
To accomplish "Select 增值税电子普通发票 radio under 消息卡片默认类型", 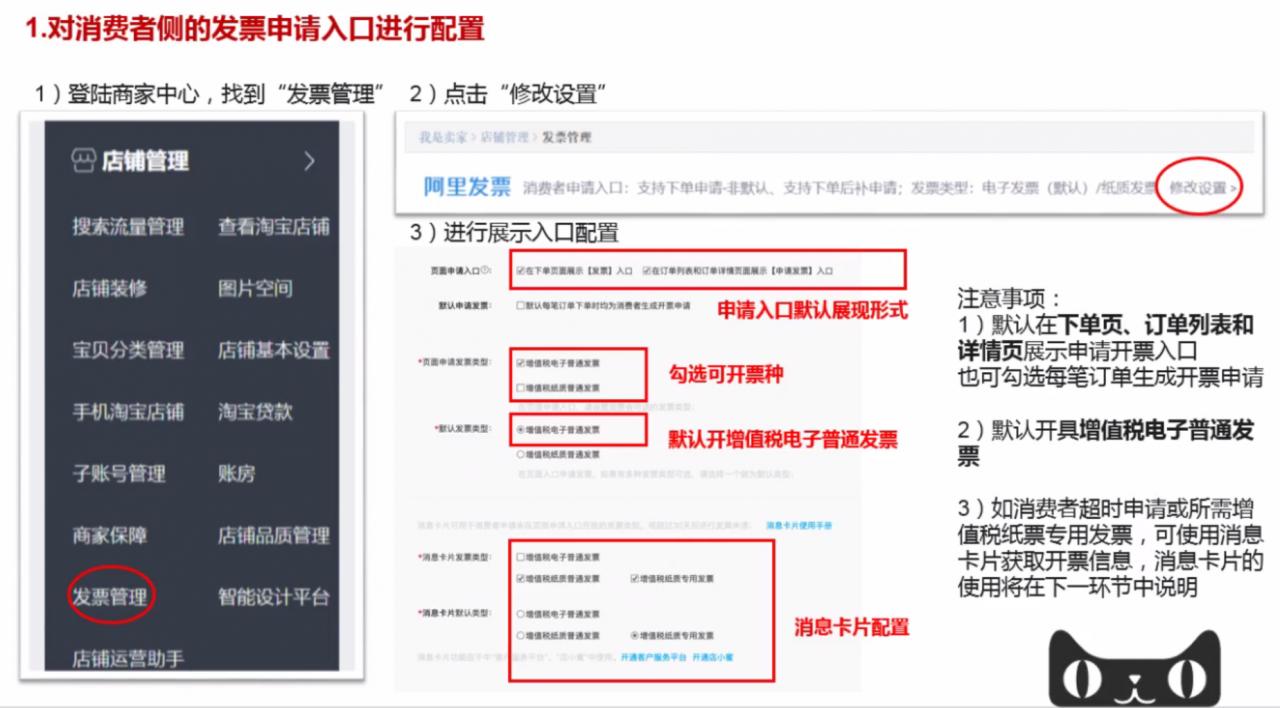I will [x=520, y=616].
